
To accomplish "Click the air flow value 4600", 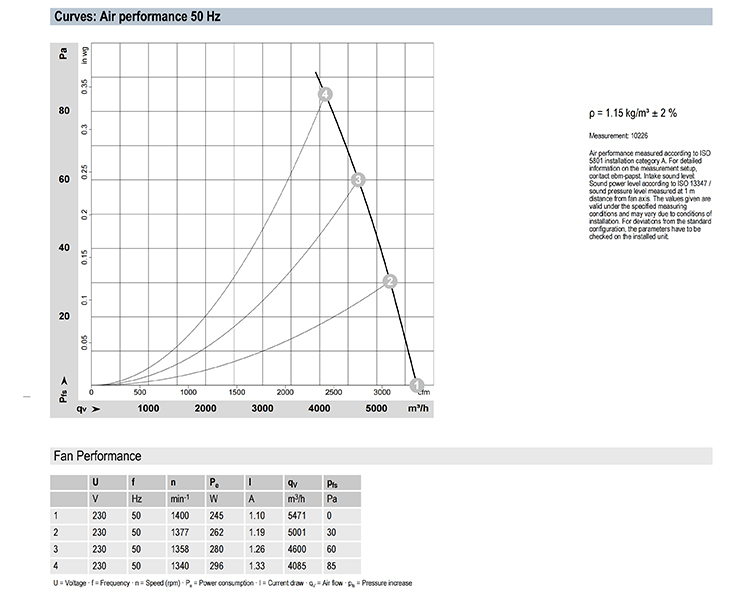I will click(297, 549).
